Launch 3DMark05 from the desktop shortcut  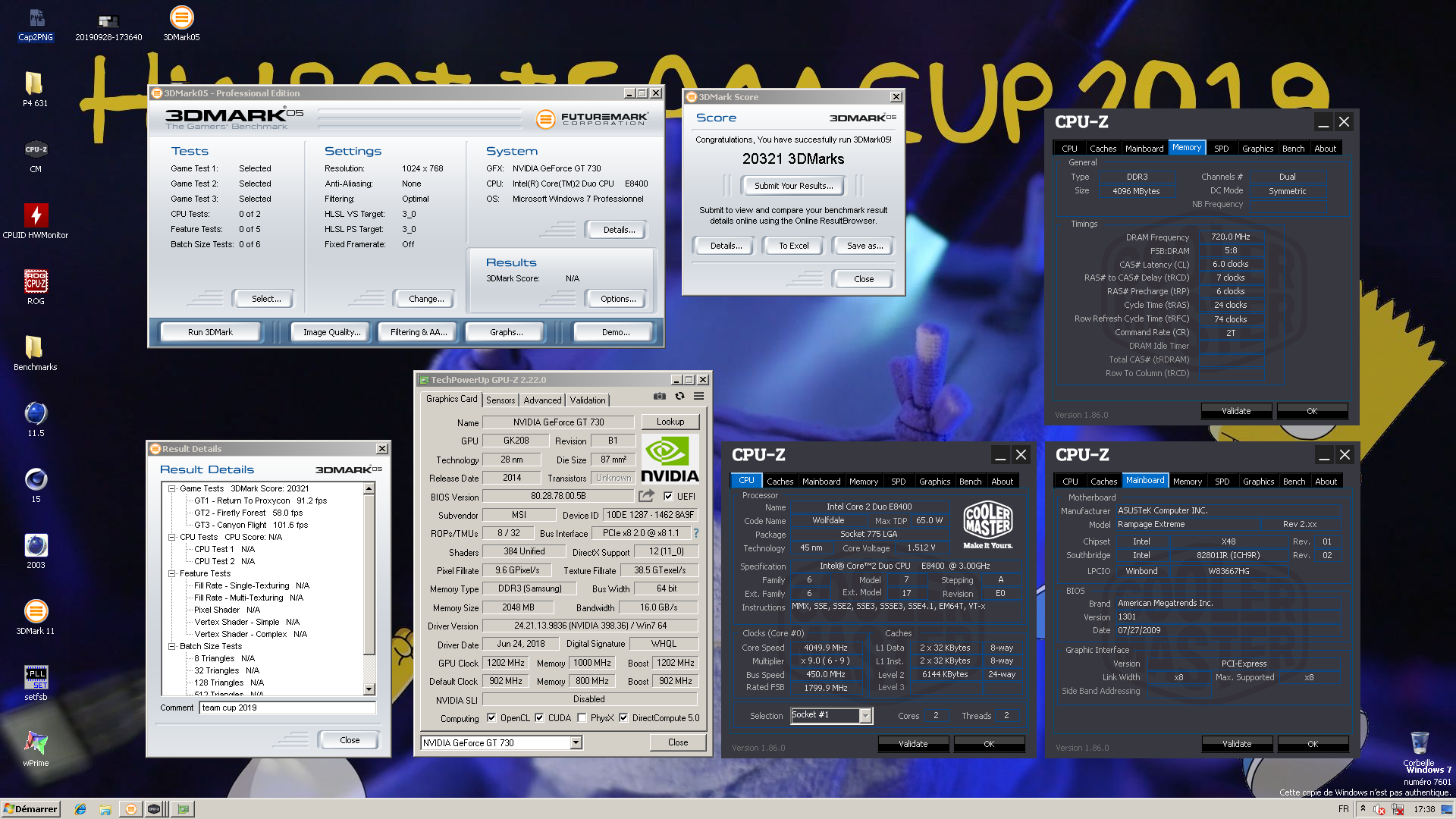pos(181,24)
